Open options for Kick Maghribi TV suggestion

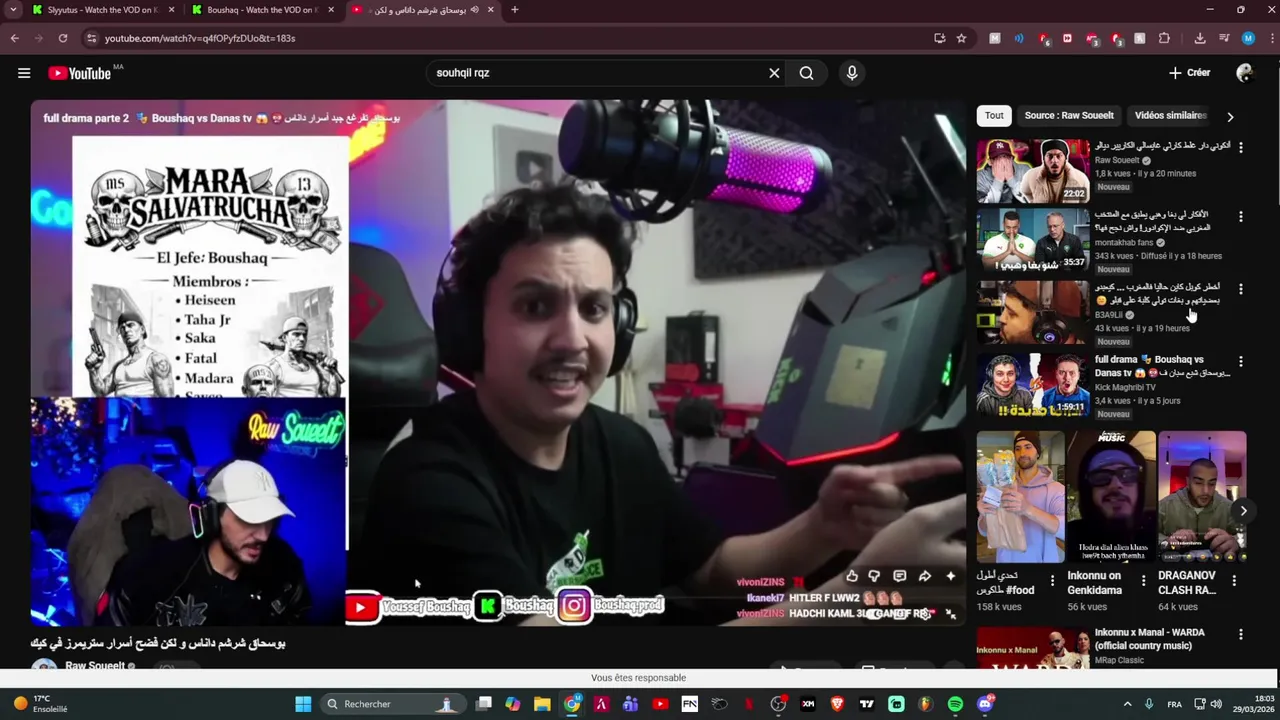(1241, 361)
